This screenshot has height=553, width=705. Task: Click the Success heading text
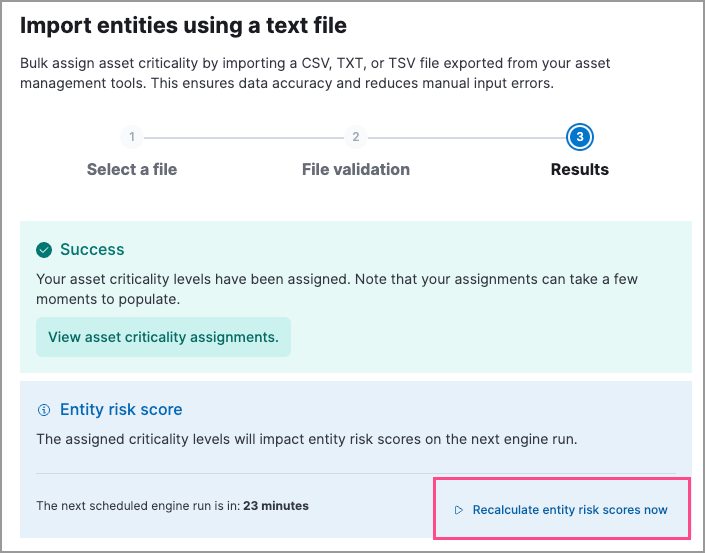pyautogui.click(x=92, y=250)
